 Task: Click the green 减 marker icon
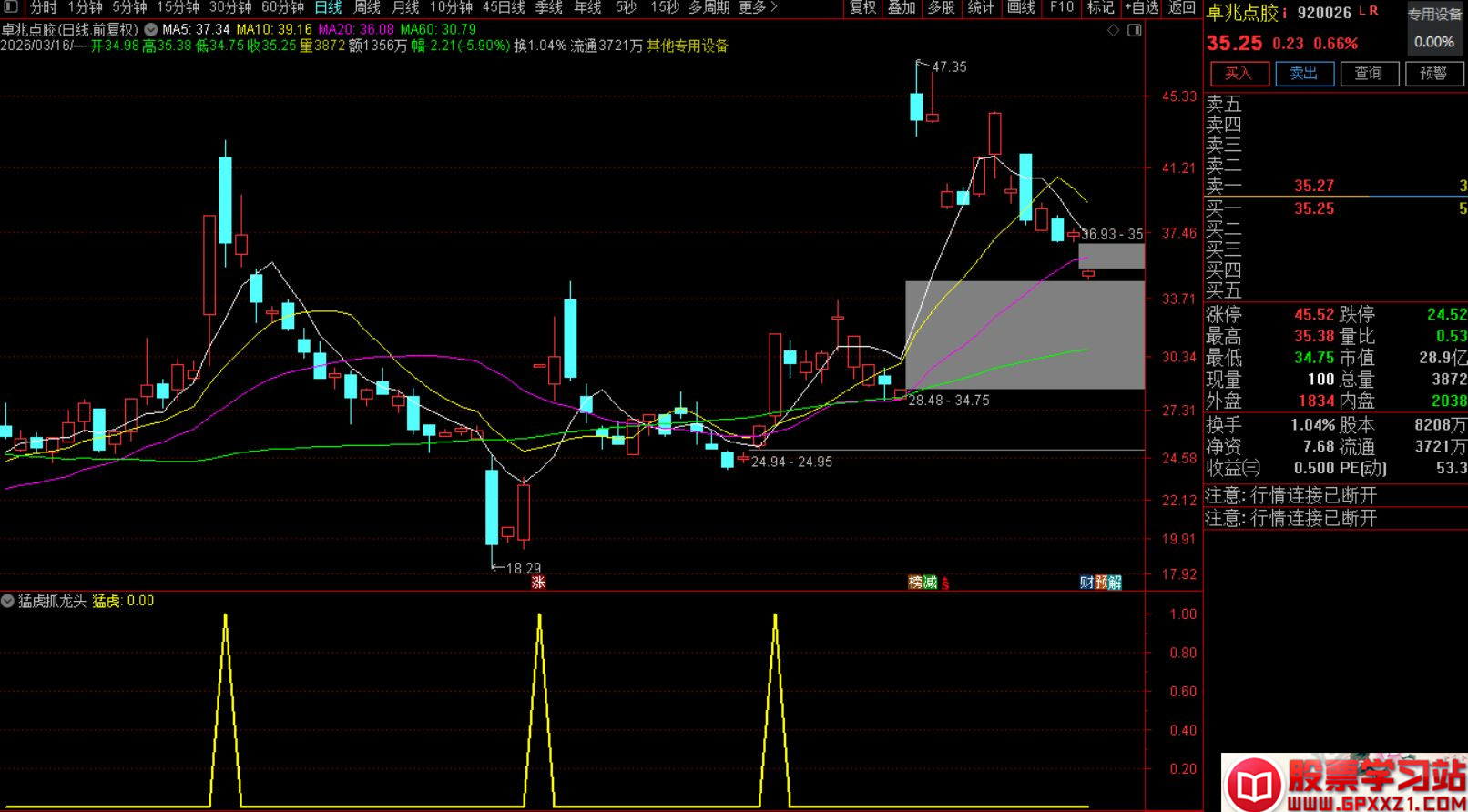click(930, 583)
